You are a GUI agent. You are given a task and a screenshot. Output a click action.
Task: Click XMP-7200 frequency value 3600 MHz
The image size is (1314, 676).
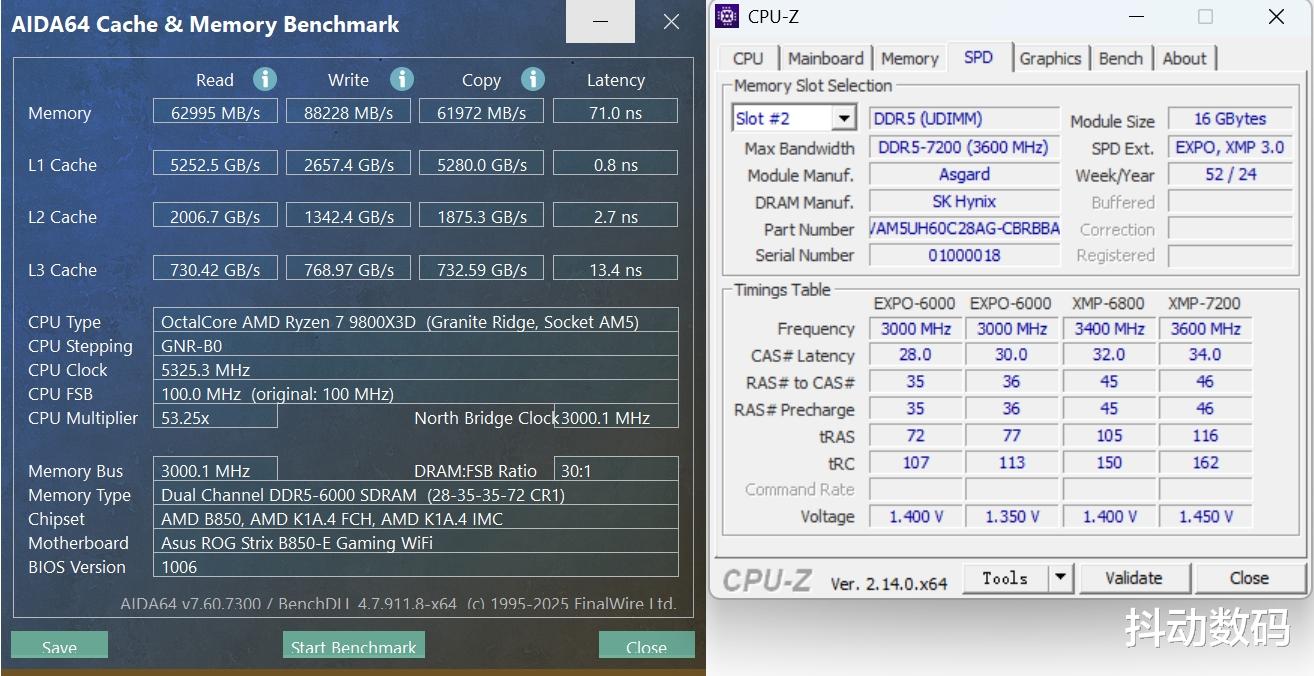tap(1206, 328)
